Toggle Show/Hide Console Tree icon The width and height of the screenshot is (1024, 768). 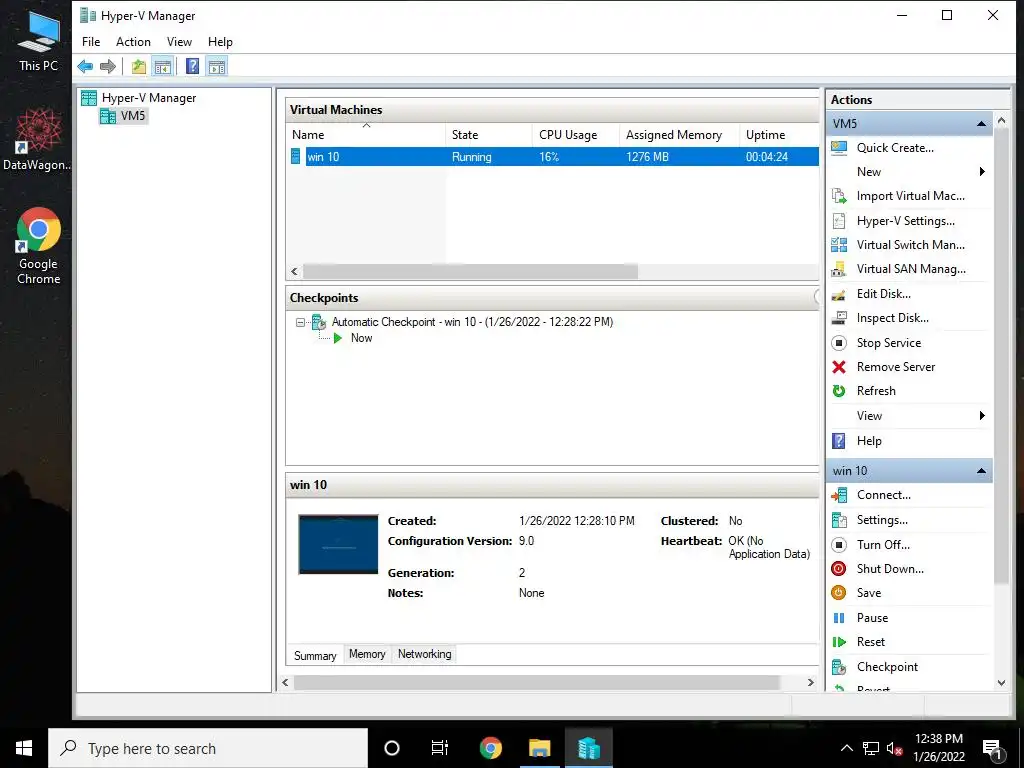[163, 66]
